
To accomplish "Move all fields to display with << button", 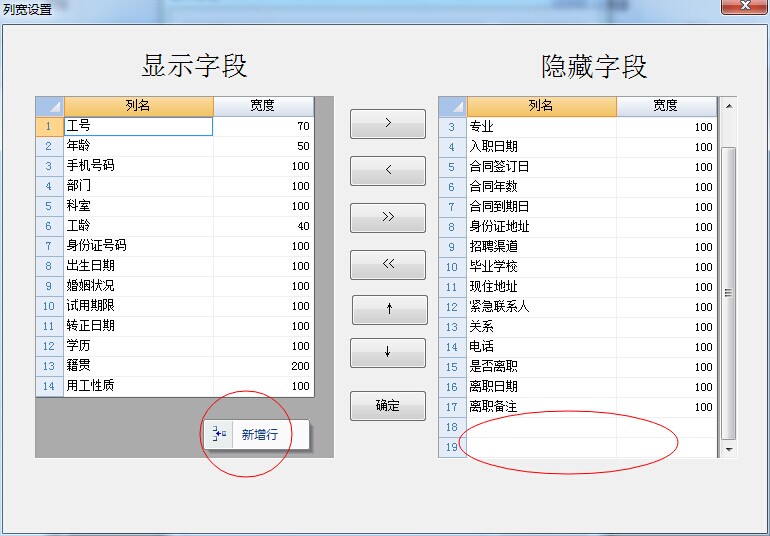I will click(x=388, y=264).
